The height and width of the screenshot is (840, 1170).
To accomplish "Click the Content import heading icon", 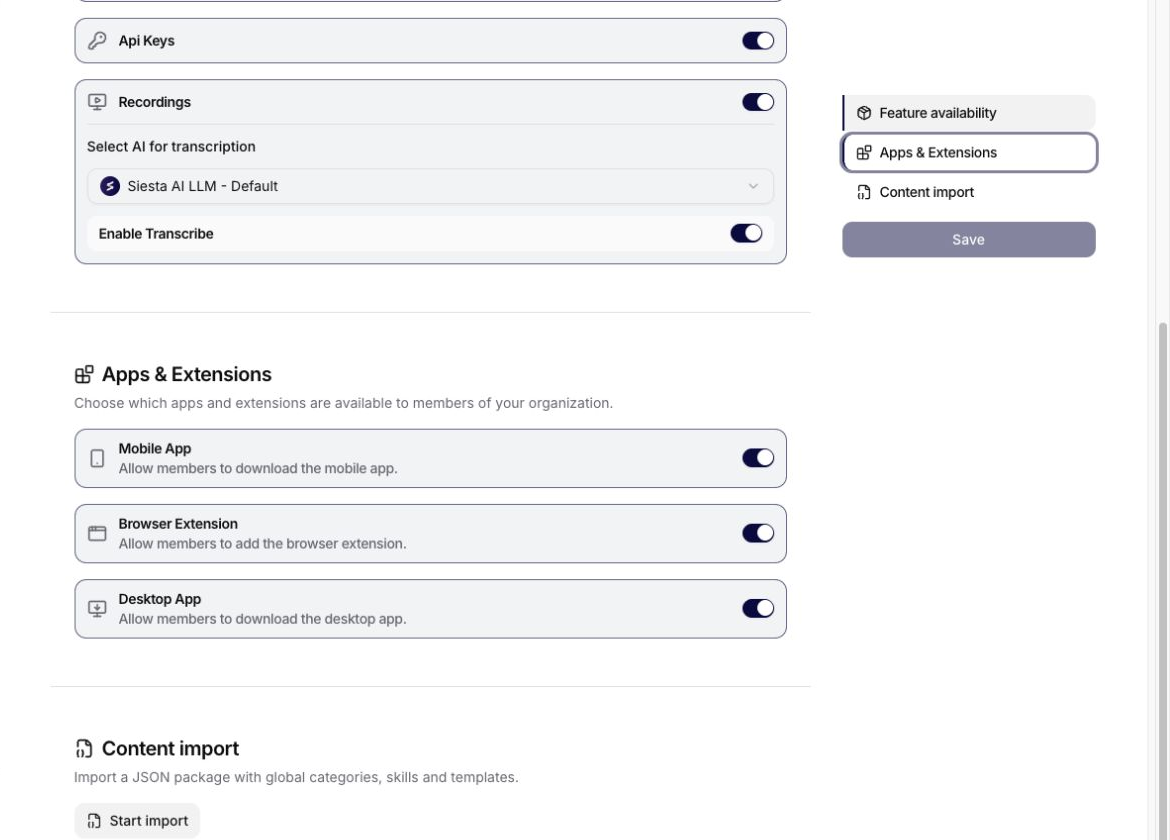I will click(84, 748).
